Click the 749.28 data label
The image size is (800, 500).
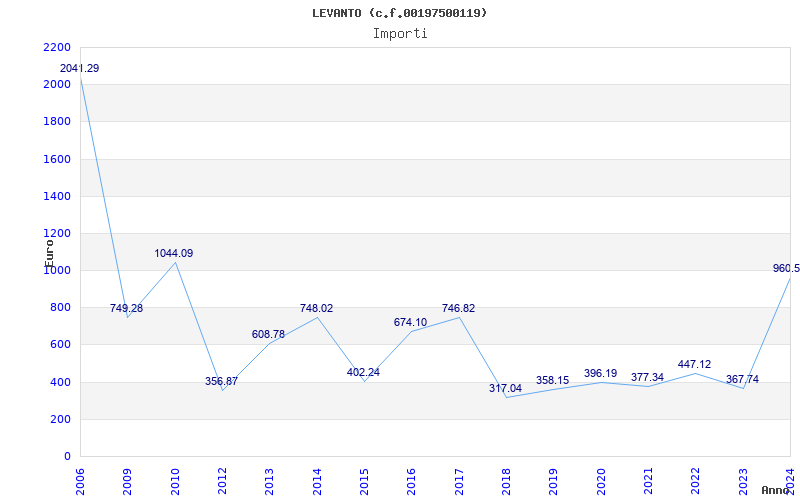click(127, 308)
